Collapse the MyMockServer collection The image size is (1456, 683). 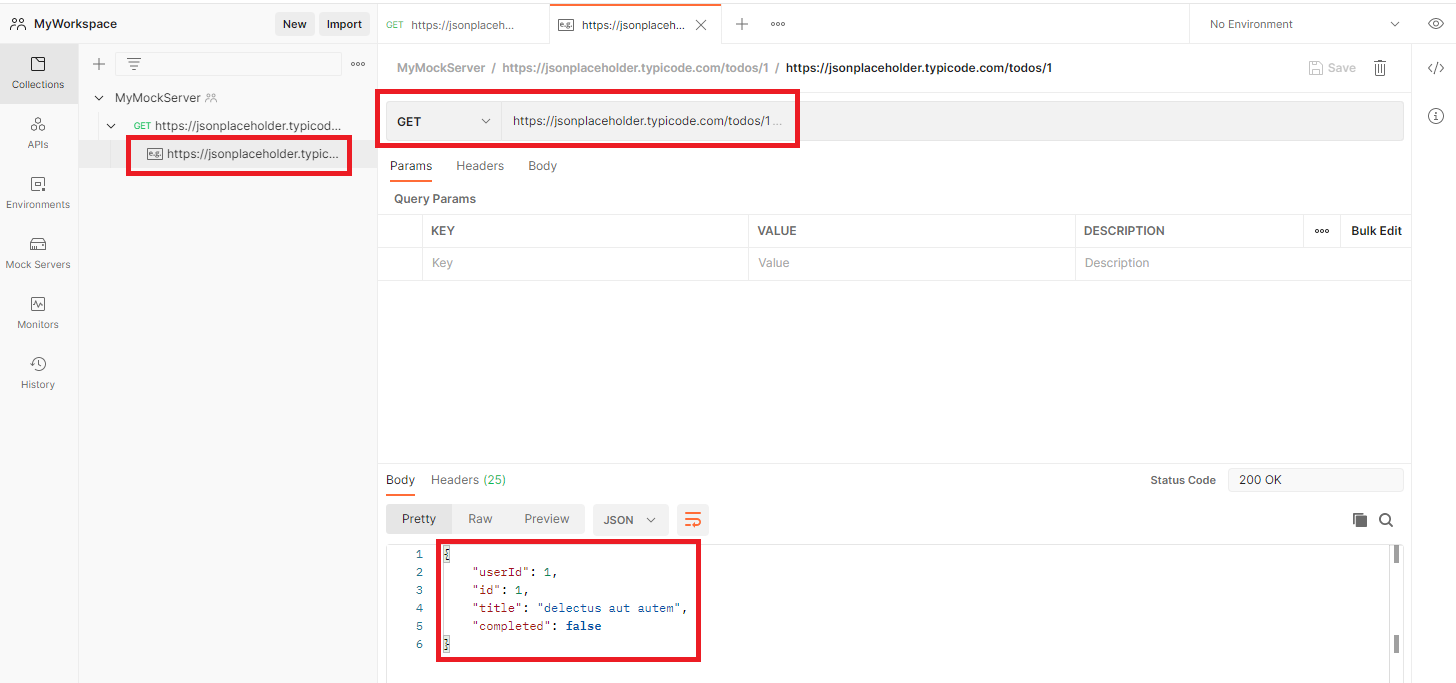(99, 98)
